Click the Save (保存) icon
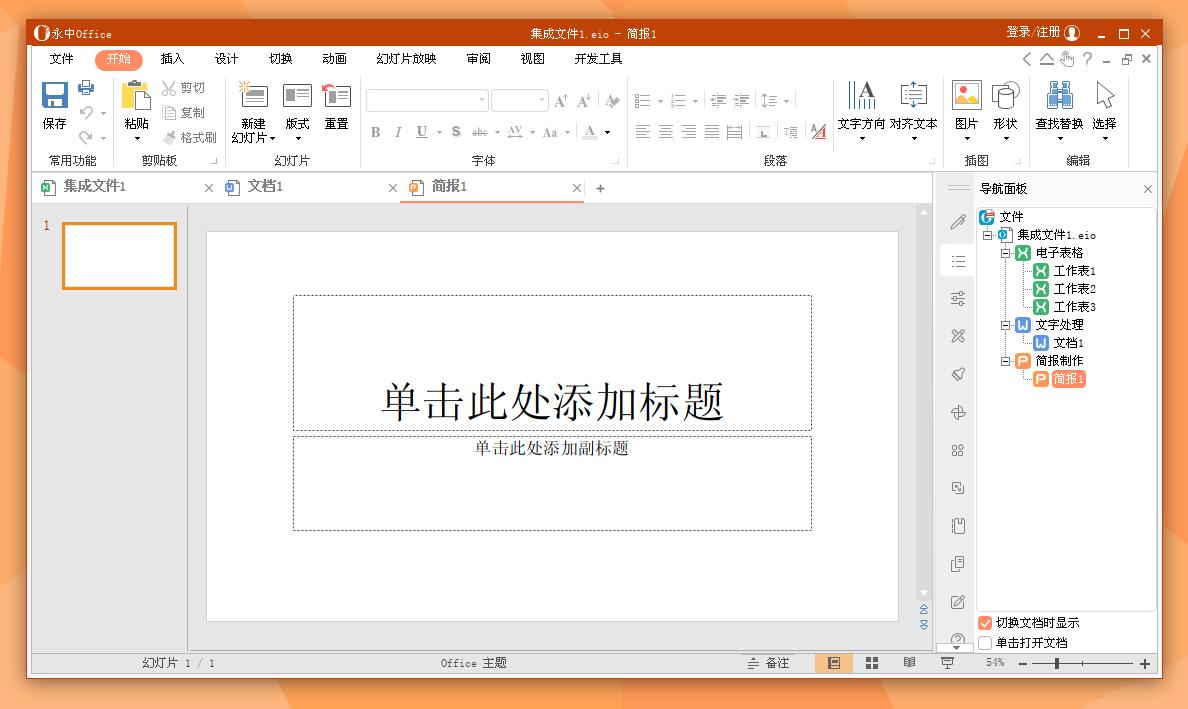This screenshot has width=1188, height=709. [x=55, y=96]
